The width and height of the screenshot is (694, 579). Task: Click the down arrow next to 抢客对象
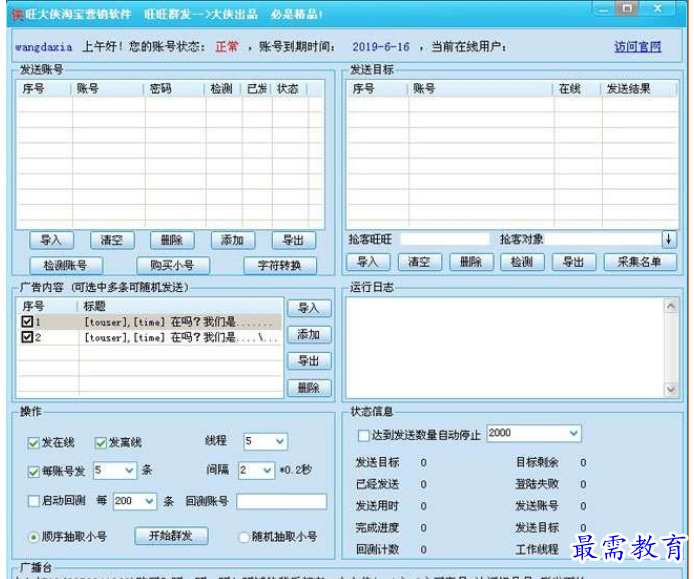pyautogui.click(x=669, y=239)
